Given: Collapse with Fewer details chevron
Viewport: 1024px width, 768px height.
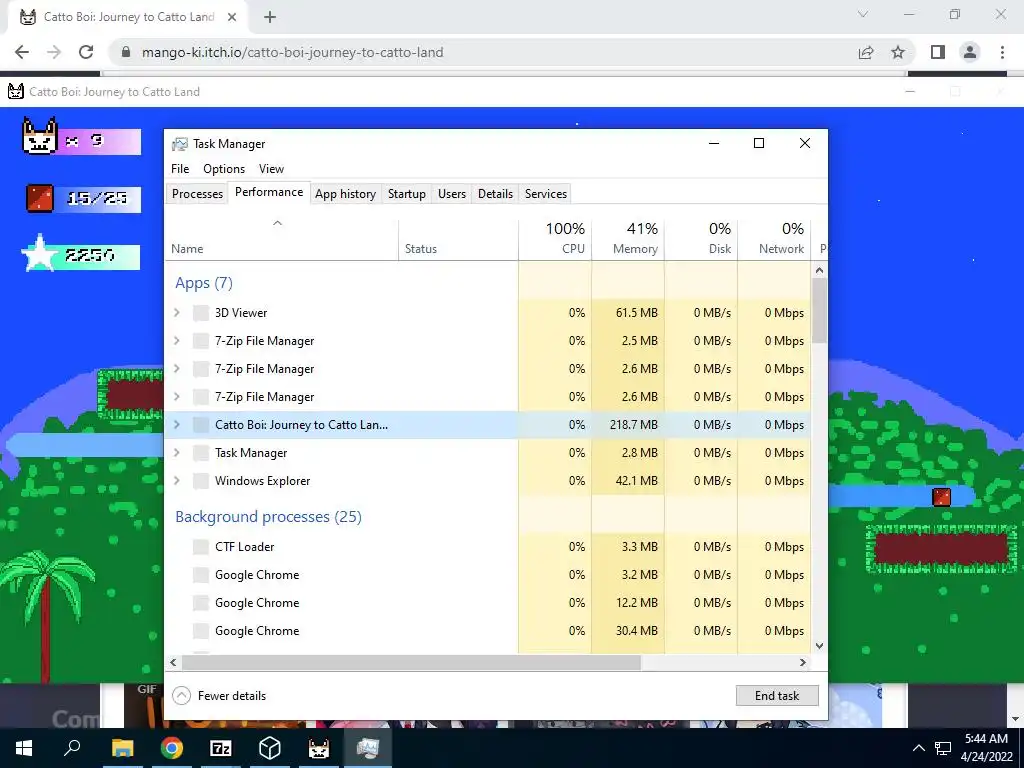Looking at the screenshot, I should [x=182, y=696].
